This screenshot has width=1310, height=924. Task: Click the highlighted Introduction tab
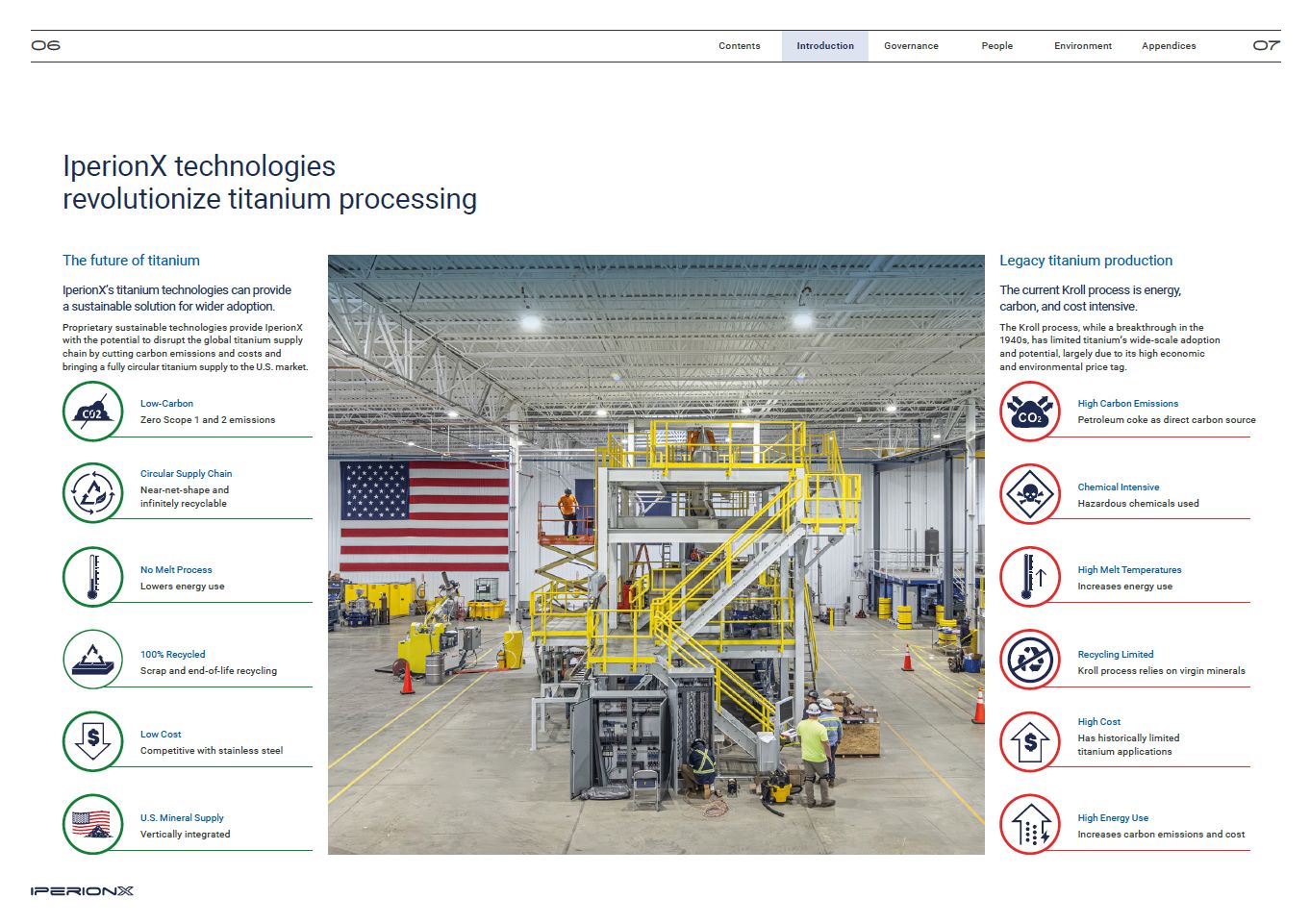pos(824,46)
